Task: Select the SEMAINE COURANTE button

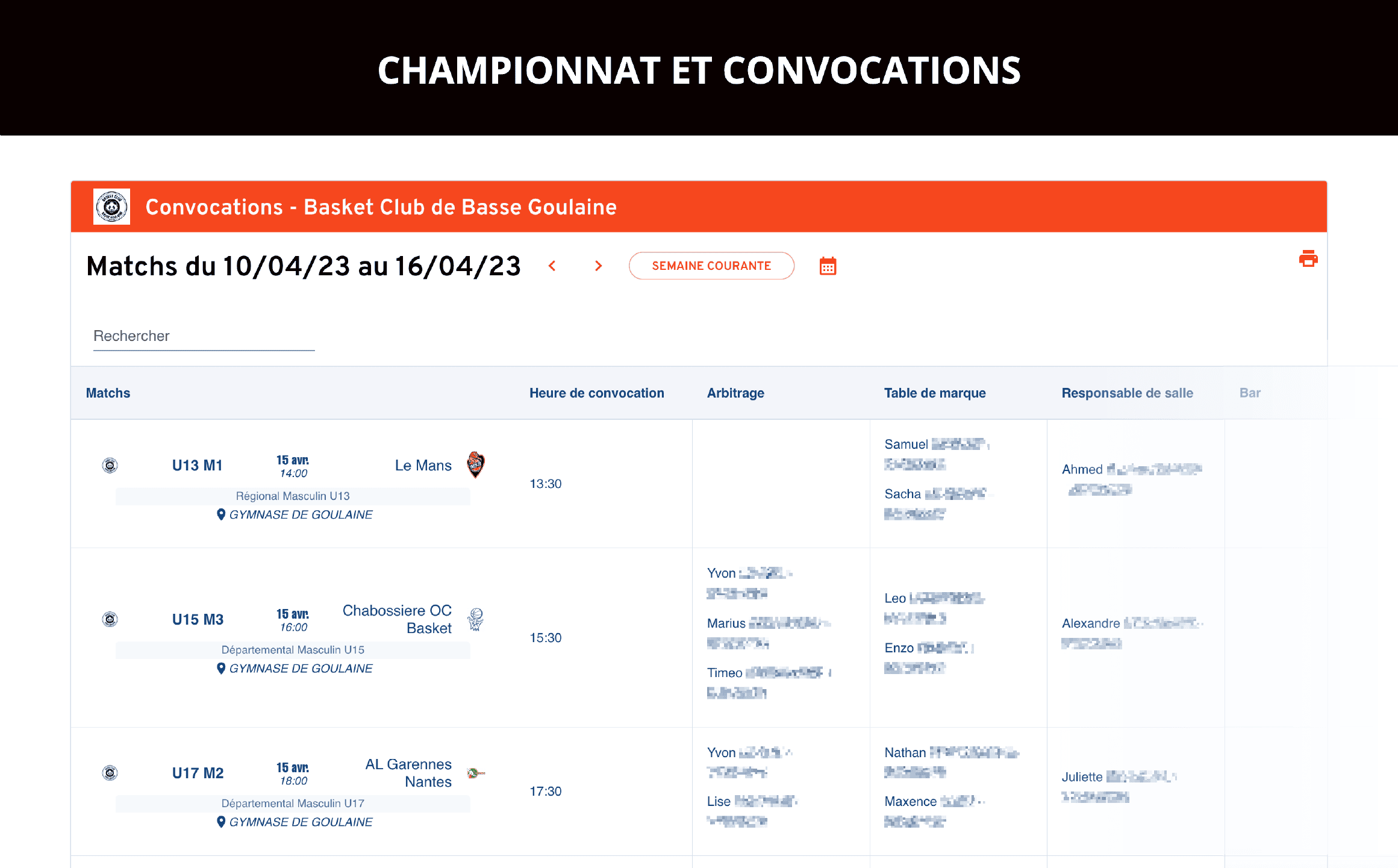Action: tap(711, 266)
